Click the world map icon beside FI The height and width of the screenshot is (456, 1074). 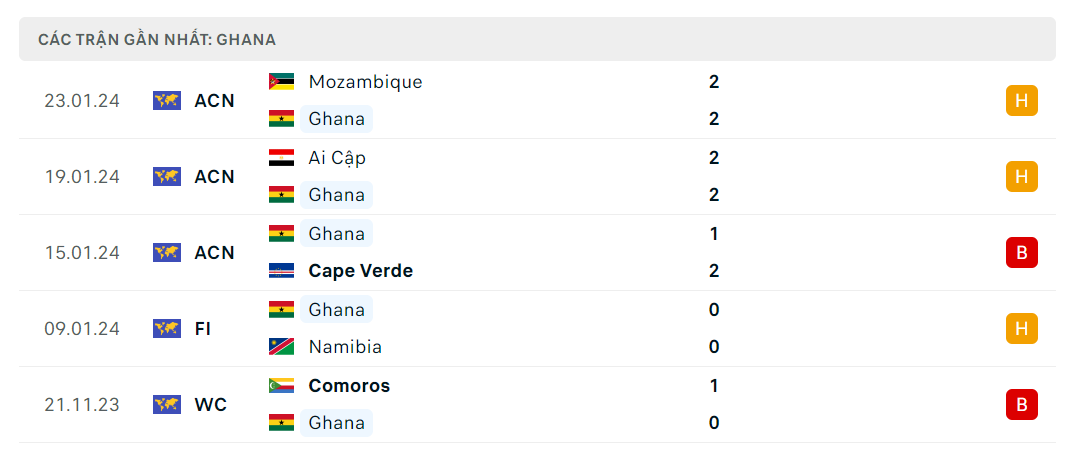click(x=166, y=329)
